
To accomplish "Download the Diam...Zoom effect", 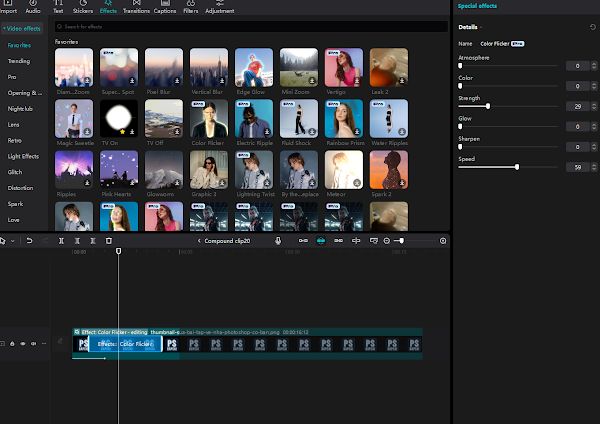I will [x=87, y=81].
